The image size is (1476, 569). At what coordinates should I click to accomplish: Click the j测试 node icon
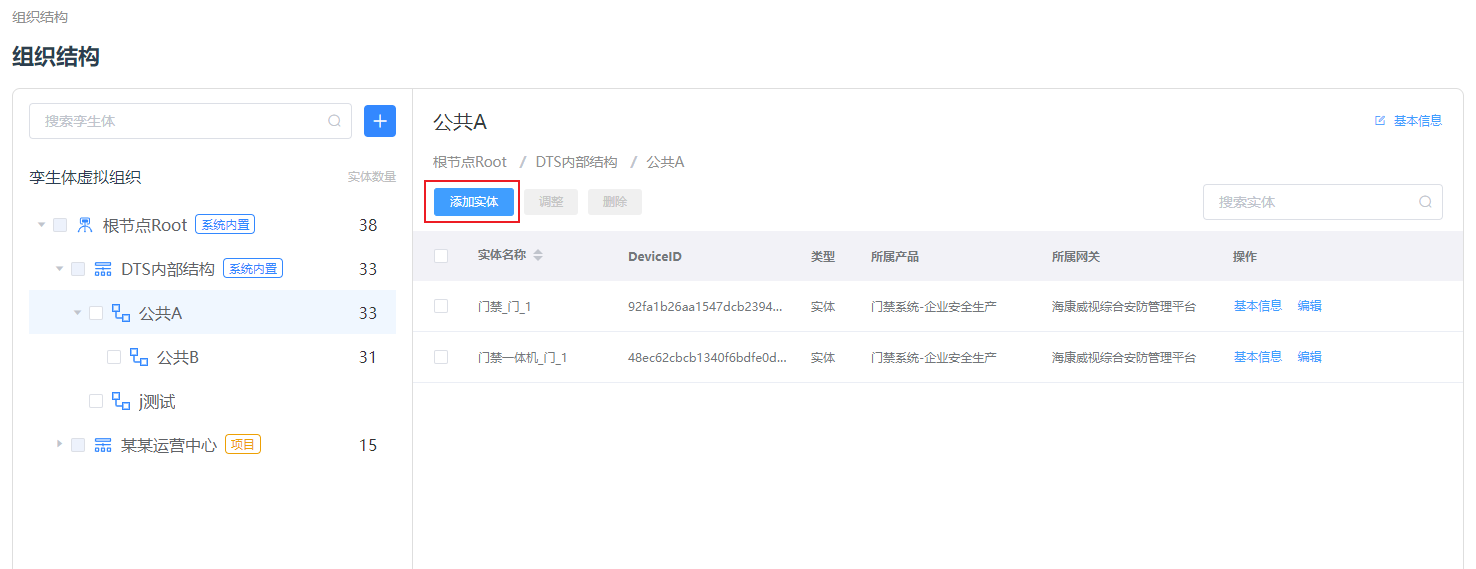[121, 401]
